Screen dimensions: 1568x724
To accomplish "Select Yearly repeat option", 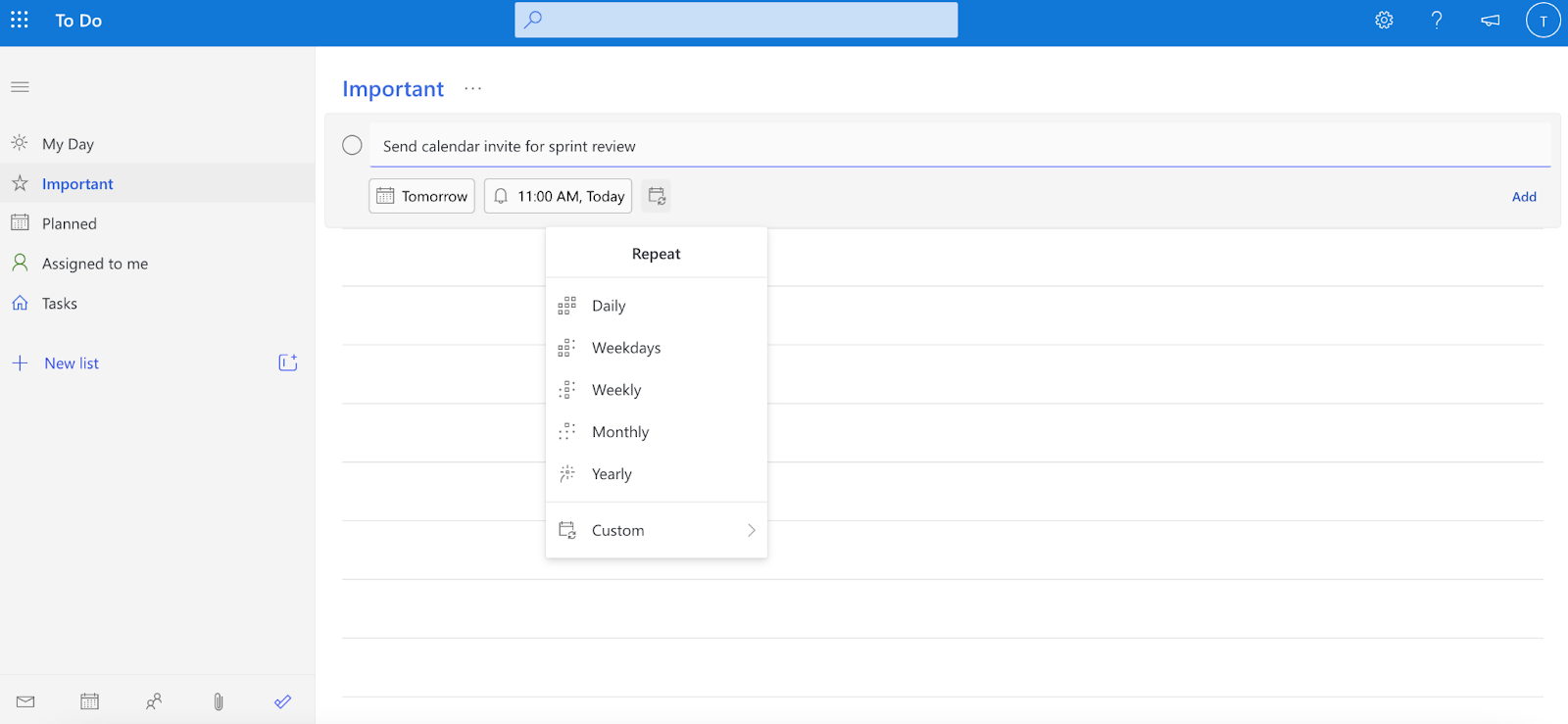I will (656, 474).
